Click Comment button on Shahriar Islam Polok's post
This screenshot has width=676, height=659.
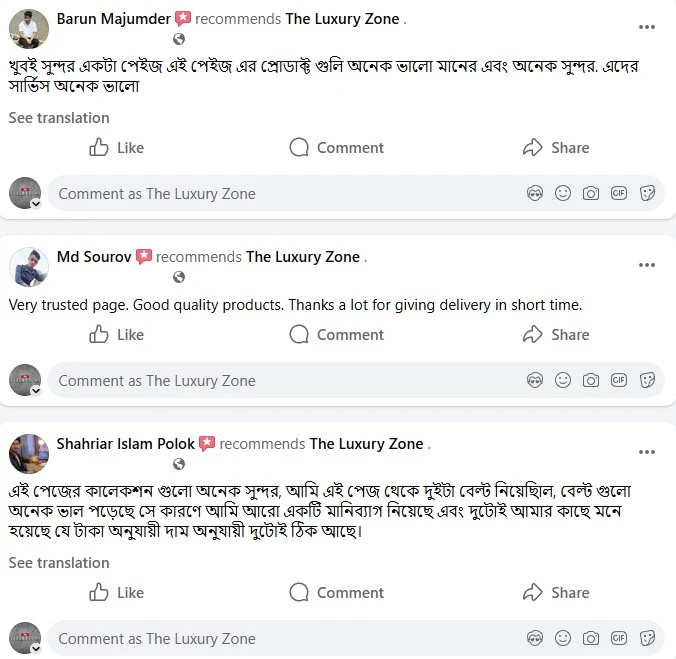point(336,593)
